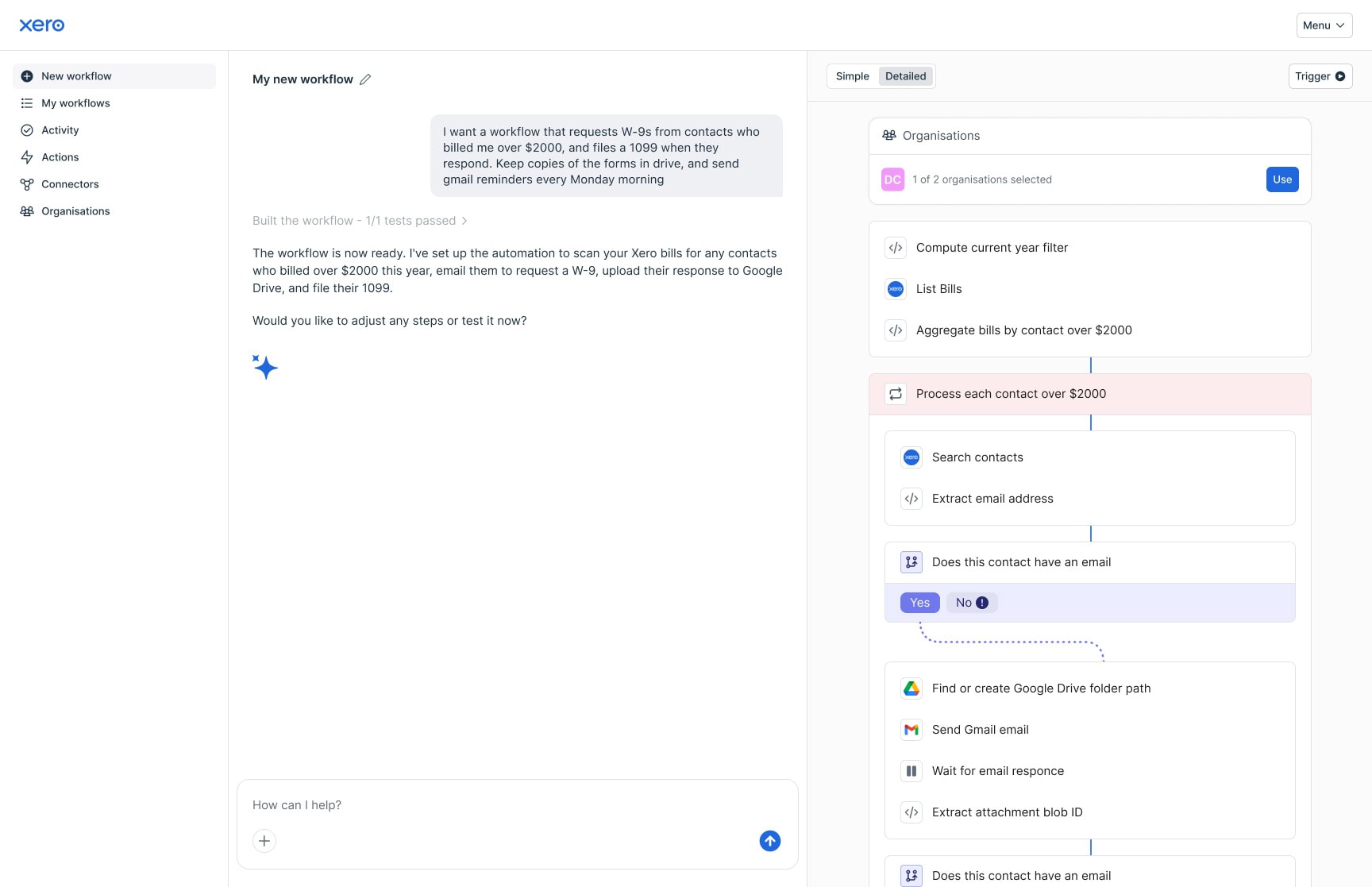1372x887 pixels.
Task: Focus the 'How can I help?' input
Action: 518,805
